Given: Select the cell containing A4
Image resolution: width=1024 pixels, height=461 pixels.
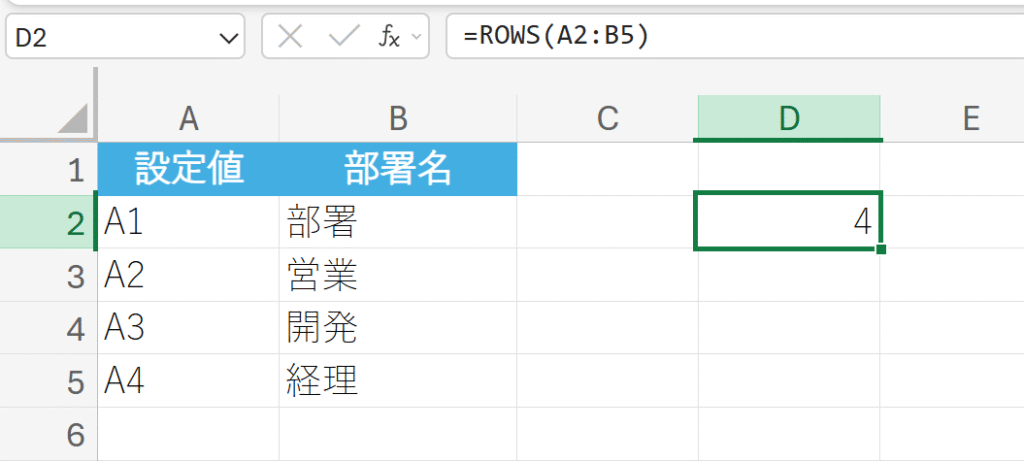Looking at the screenshot, I should 189,381.
